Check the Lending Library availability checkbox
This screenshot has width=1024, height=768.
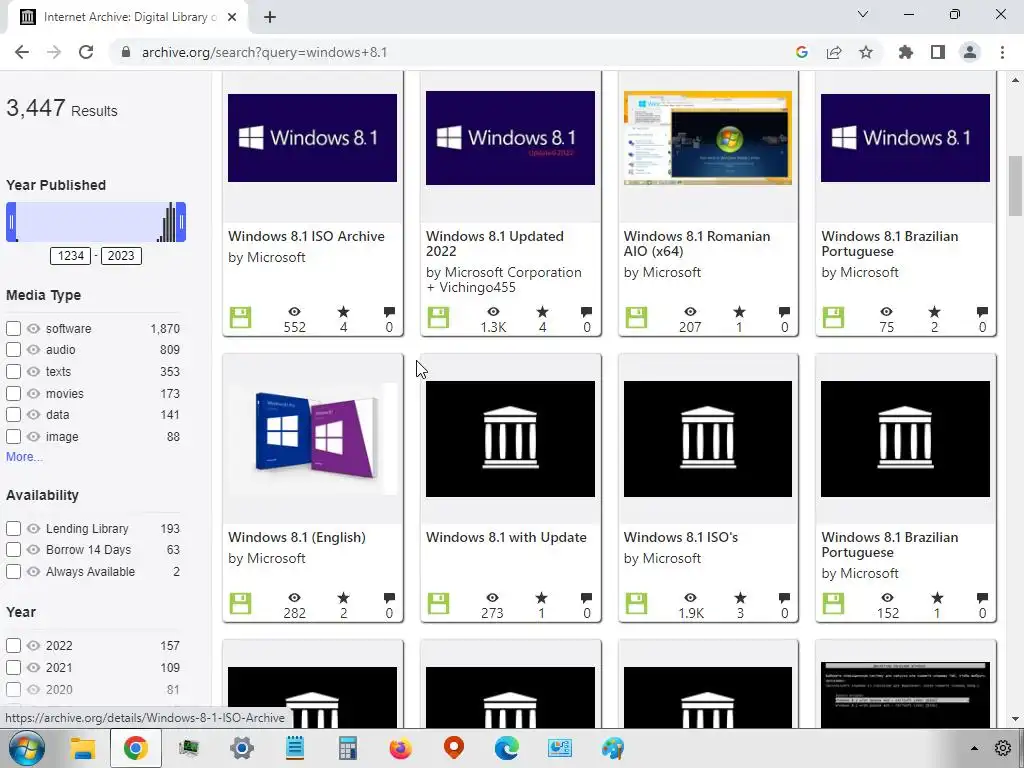pyautogui.click(x=13, y=528)
